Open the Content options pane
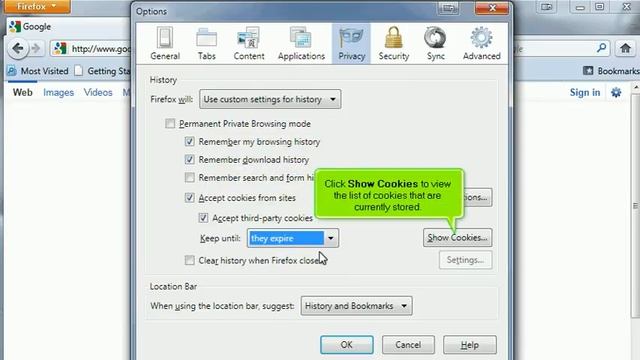Viewport: 640px width, 360px height. [249, 44]
